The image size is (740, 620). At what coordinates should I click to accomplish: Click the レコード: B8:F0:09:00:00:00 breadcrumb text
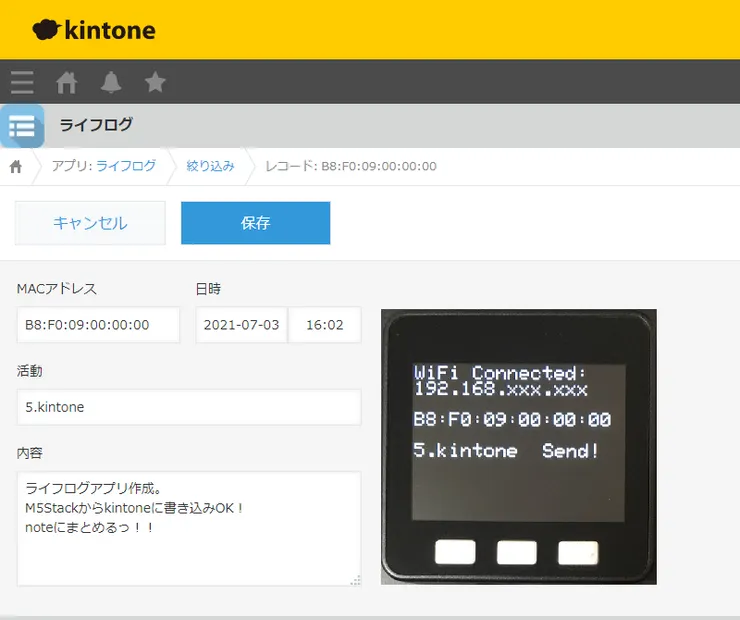pyautogui.click(x=351, y=166)
